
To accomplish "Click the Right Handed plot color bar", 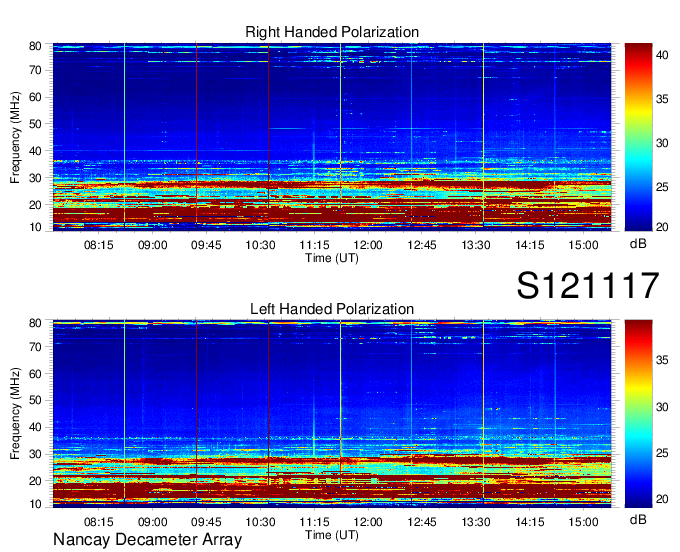I will [x=638, y=137].
